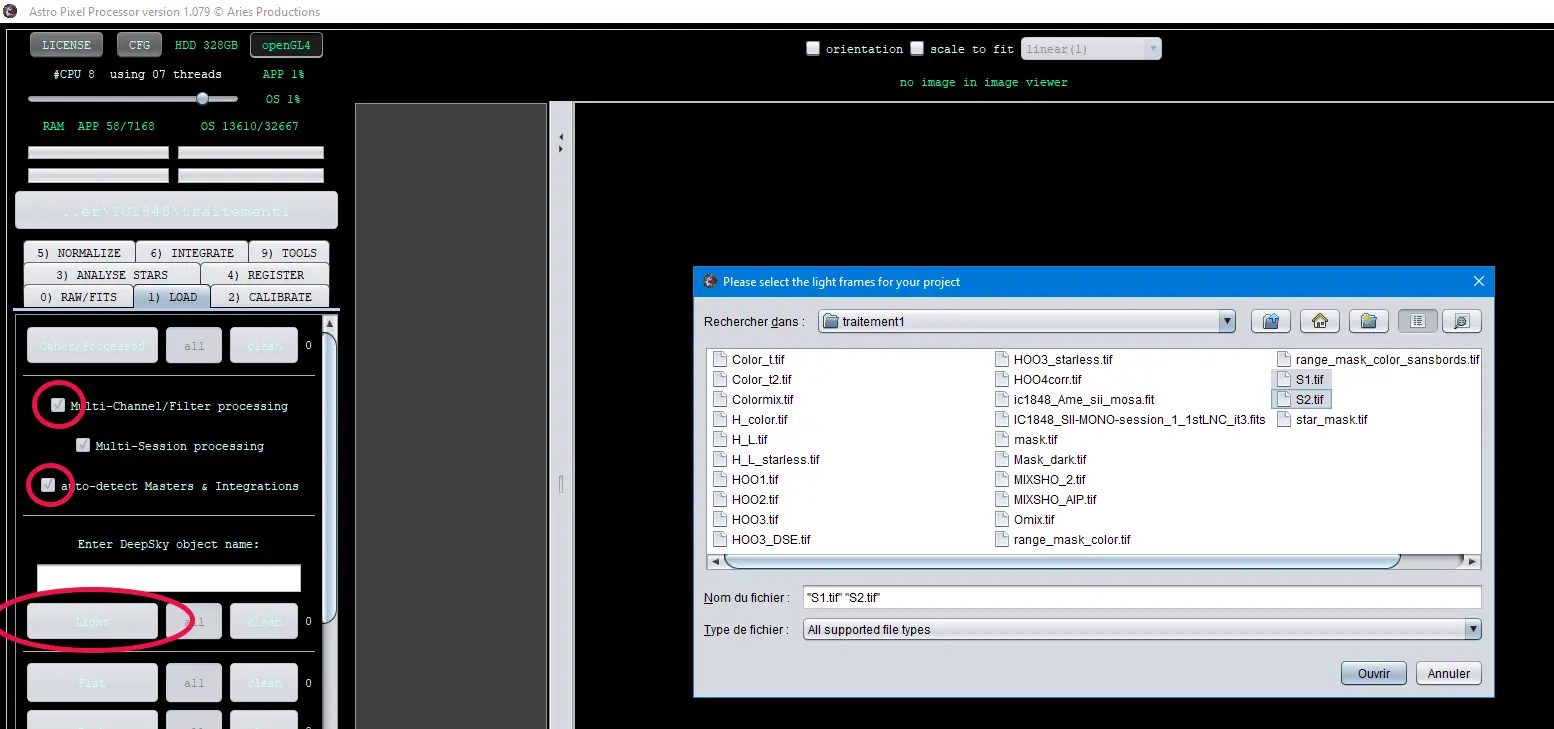Select file HOO1.tif
Viewport: 1554px width, 729px height.
747,480
